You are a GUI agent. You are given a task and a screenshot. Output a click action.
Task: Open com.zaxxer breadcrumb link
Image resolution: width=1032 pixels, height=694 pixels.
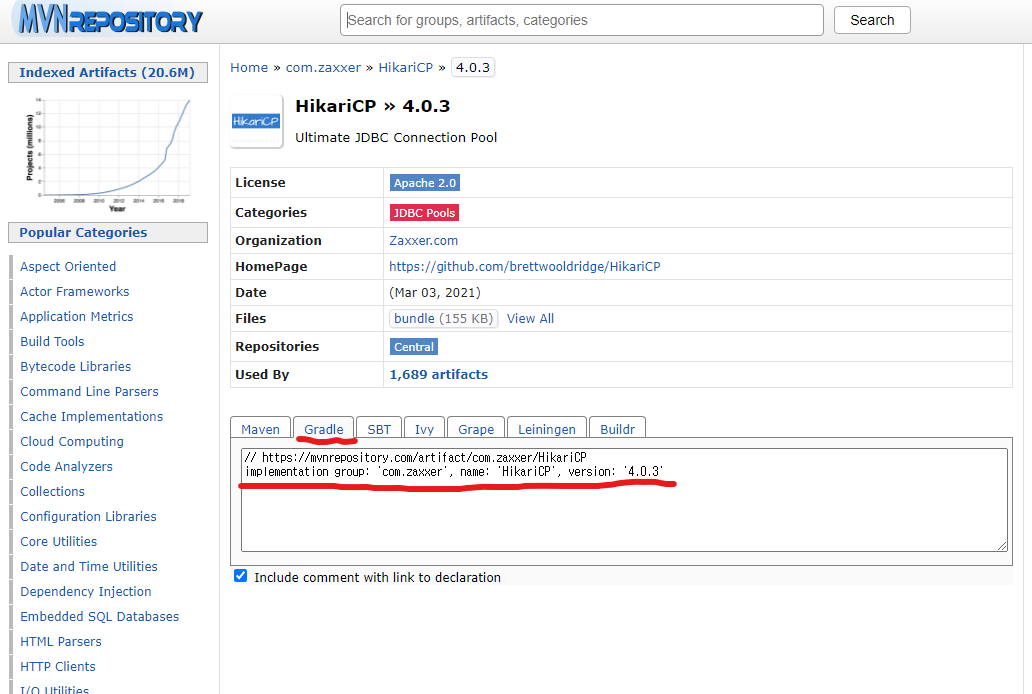pos(323,67)
